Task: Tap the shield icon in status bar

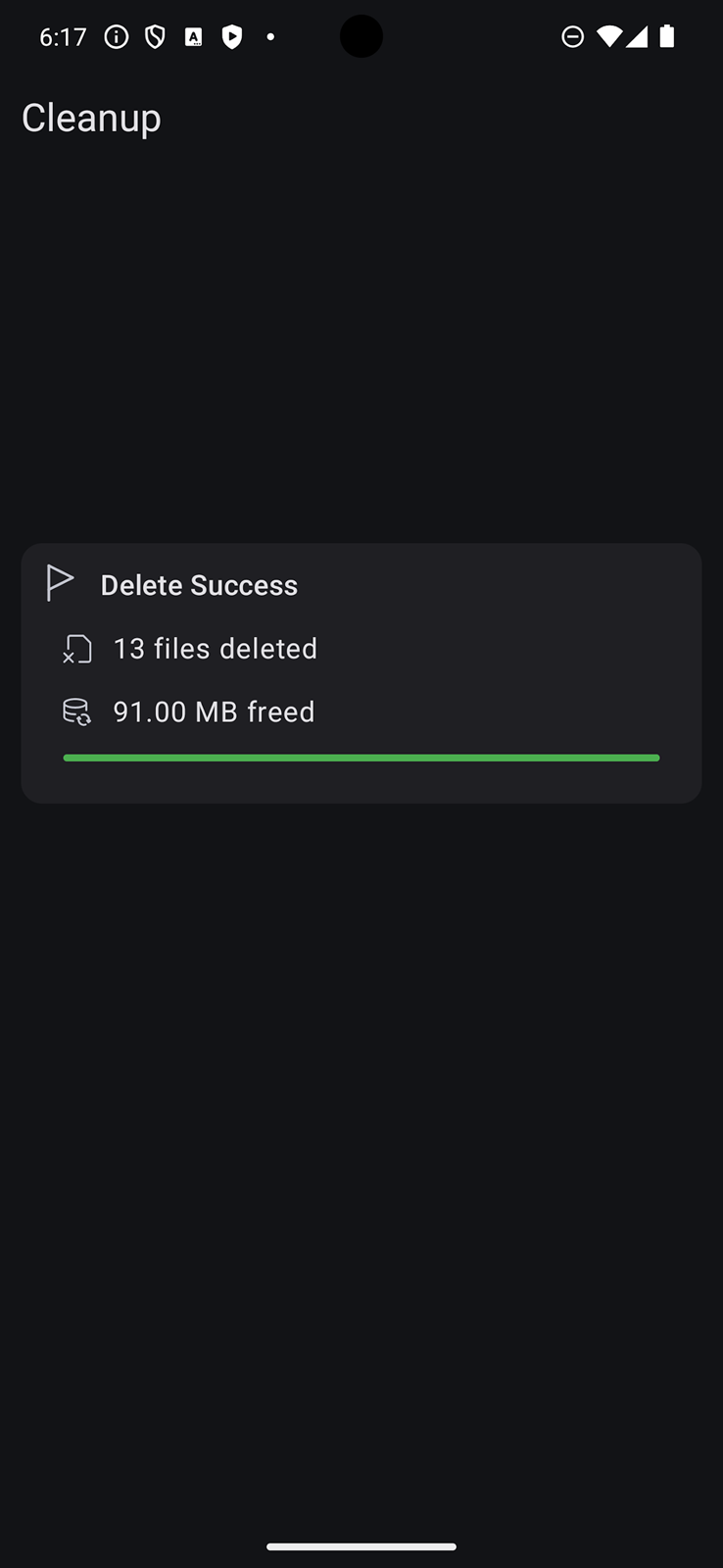Action: tap(155, 37)
